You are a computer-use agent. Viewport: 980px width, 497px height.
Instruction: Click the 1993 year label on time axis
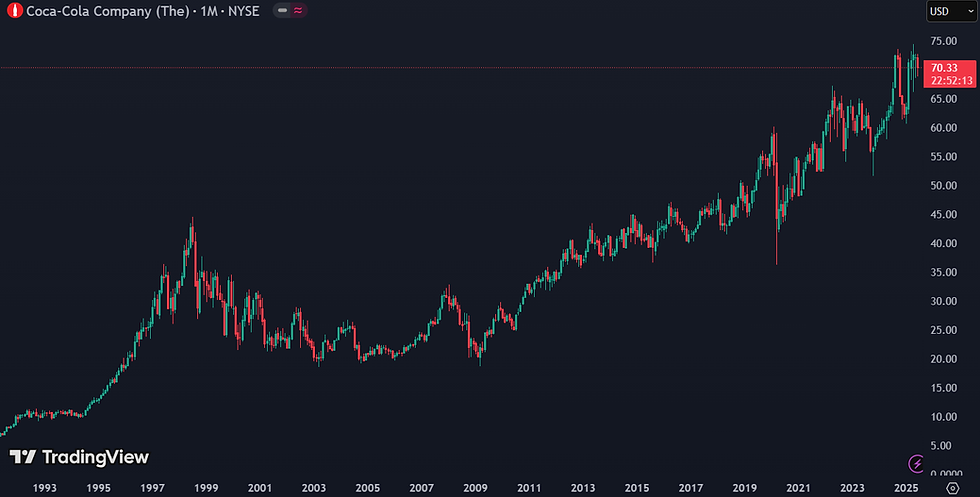coord(44,488)
